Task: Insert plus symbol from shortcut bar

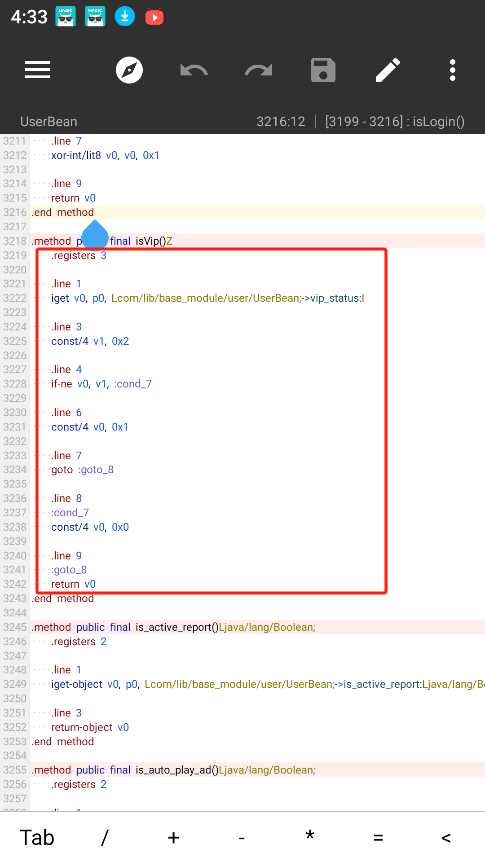Action: pos(173,837)
